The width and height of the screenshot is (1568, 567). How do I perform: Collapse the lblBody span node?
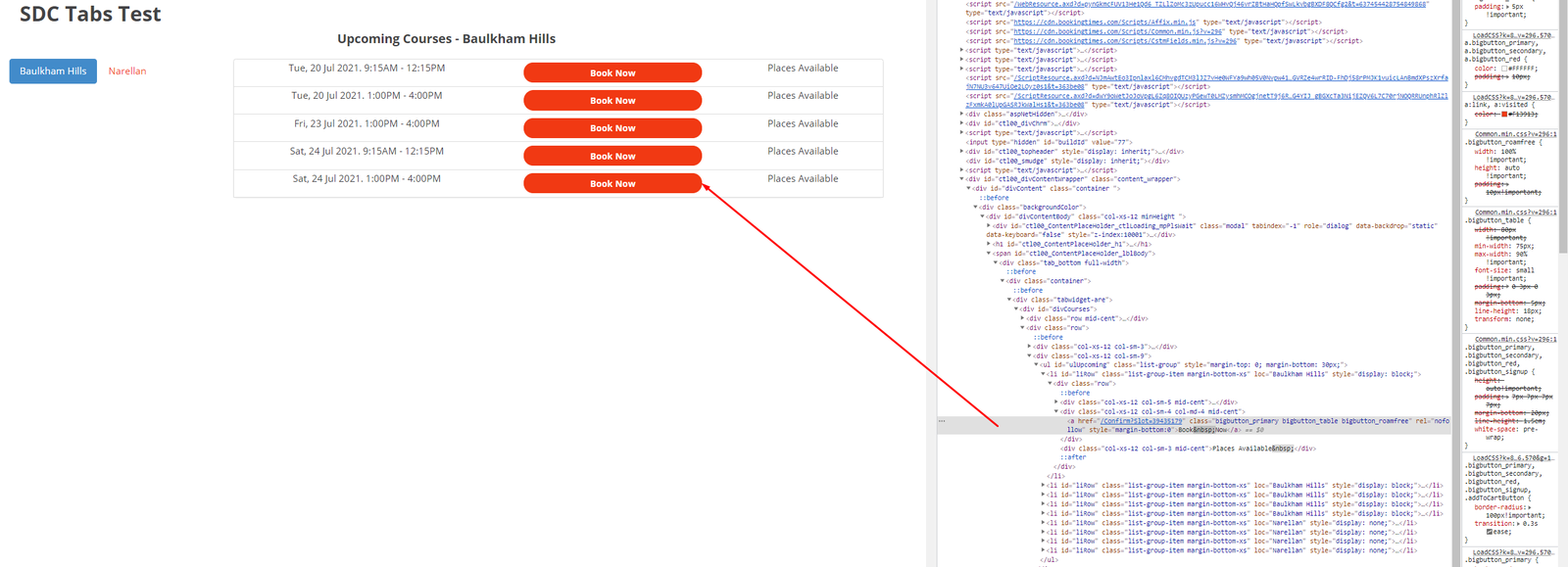click(x=990, y=254)
